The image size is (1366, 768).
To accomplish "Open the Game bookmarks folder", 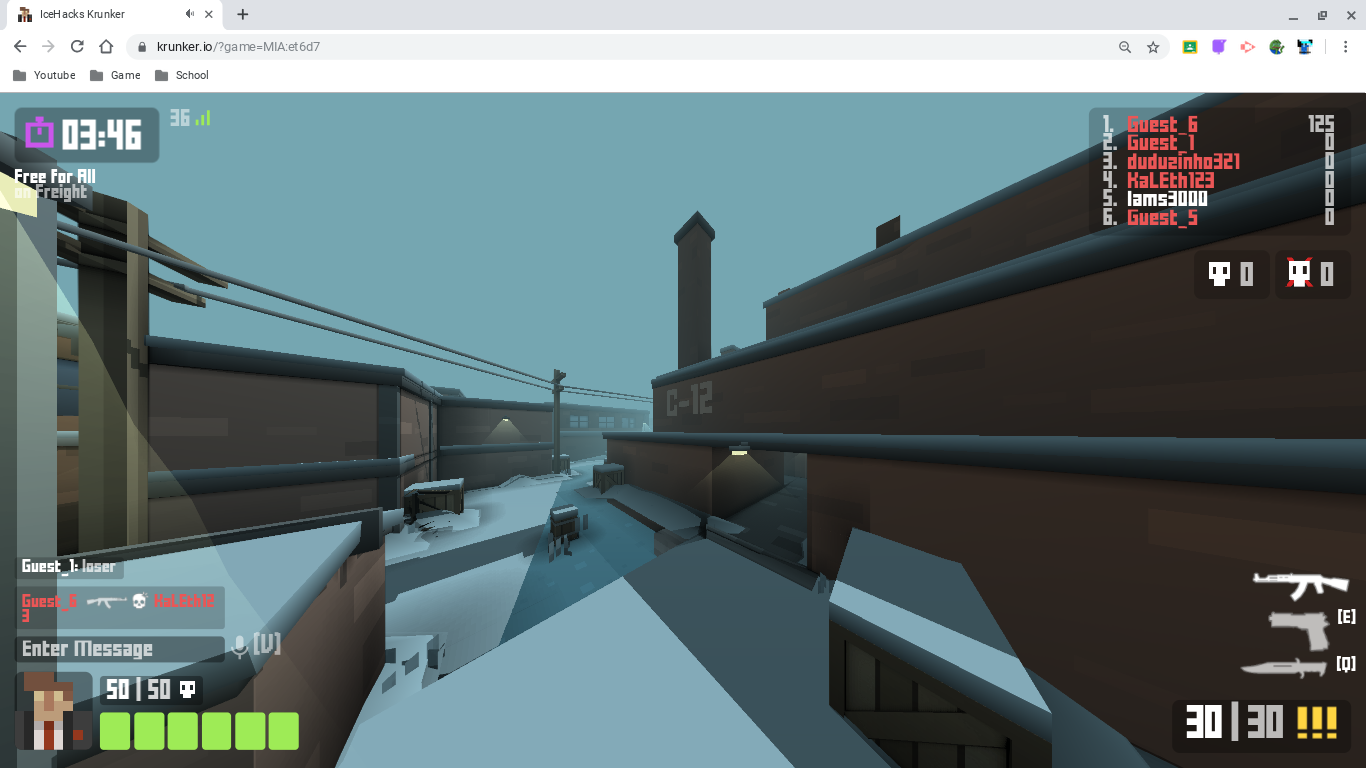I will pos(114,75).
